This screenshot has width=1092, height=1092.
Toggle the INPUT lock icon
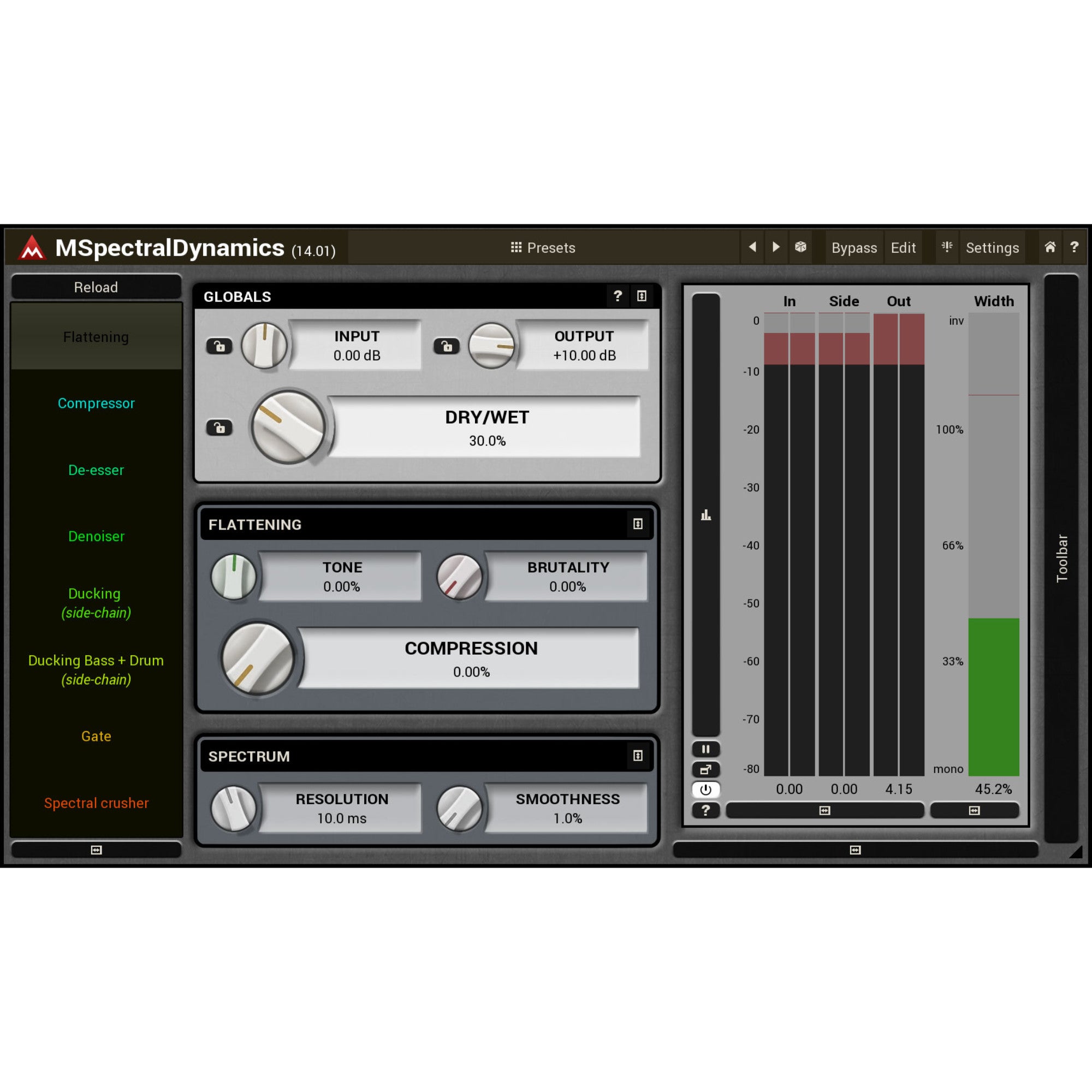pos(219,346)
